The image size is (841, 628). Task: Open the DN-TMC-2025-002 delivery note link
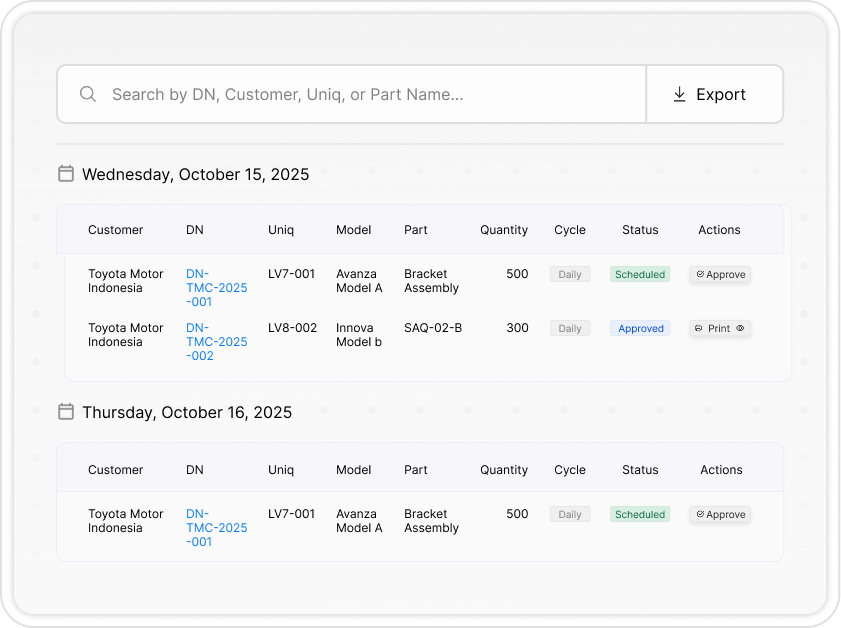[x=216, y=342]
